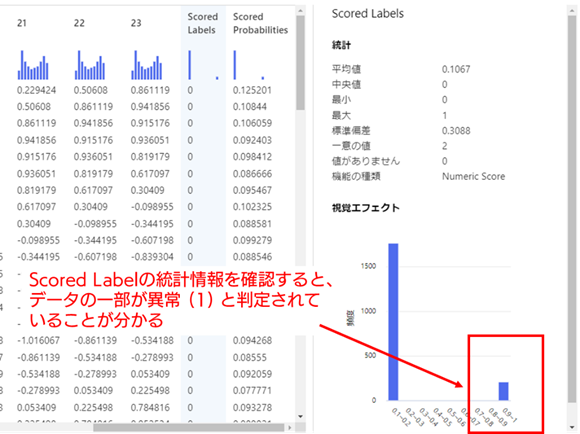This screenshot has width=580, height=434.
Task: Click the Scored Labels mini histogram
Action: [x=203, y=65]
